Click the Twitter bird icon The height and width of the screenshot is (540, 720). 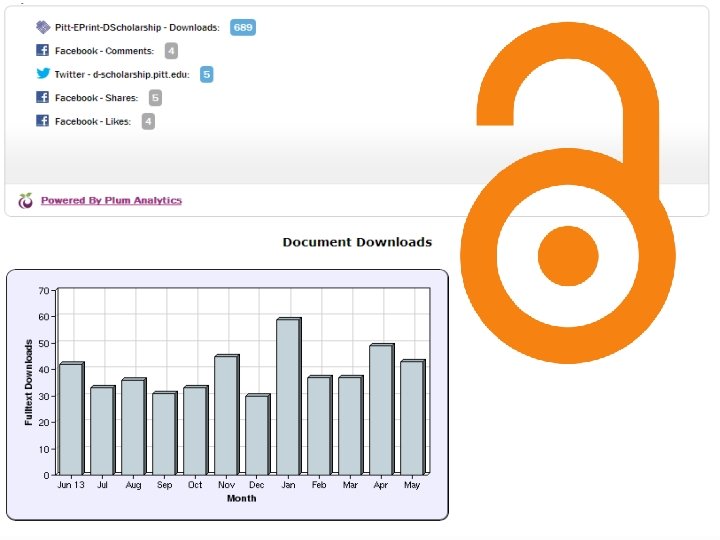coord(43,73)
